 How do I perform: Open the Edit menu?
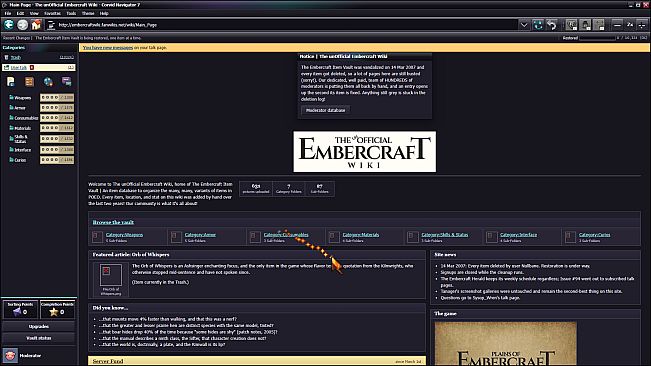[20, 13]
